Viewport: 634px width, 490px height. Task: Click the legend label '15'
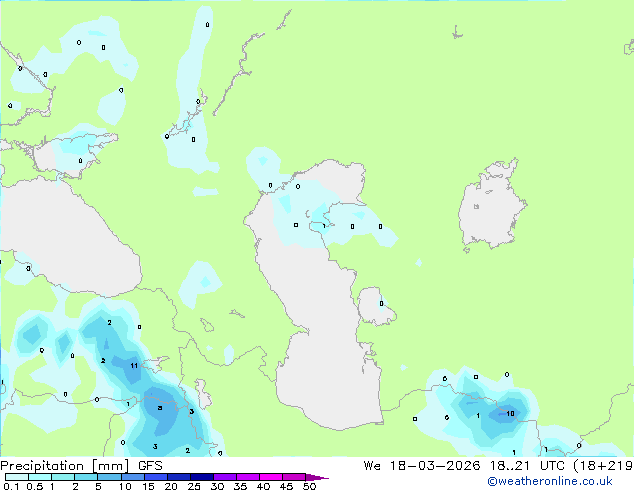pos(148,486)
